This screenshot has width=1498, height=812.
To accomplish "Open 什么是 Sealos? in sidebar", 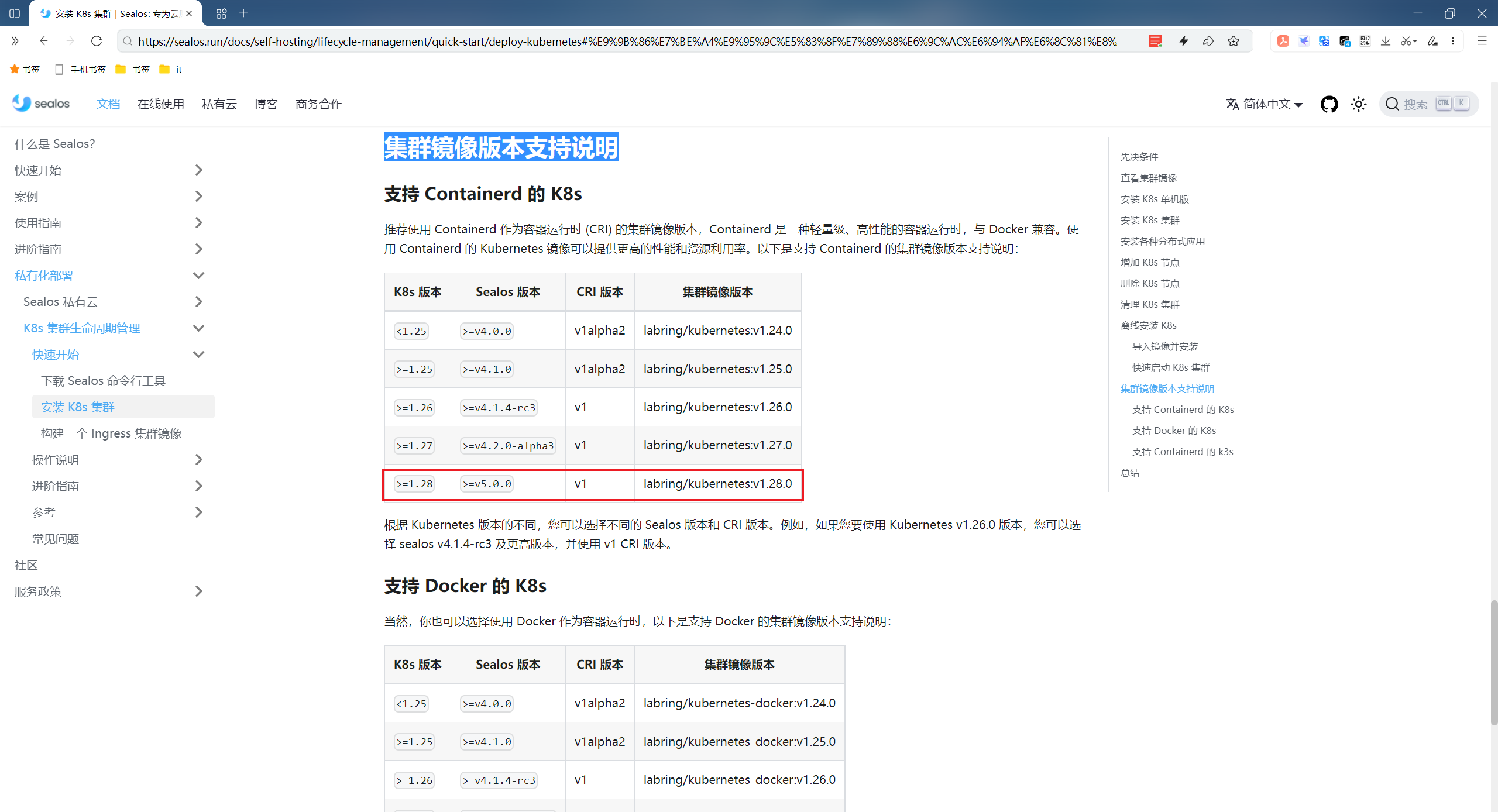I will pos(55,144).
